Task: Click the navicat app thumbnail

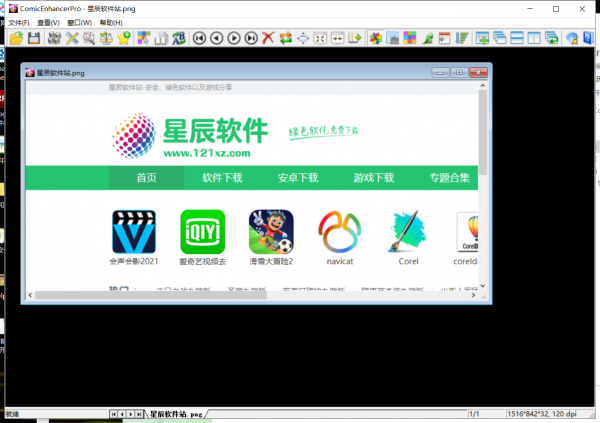Action: pos(340,232)
